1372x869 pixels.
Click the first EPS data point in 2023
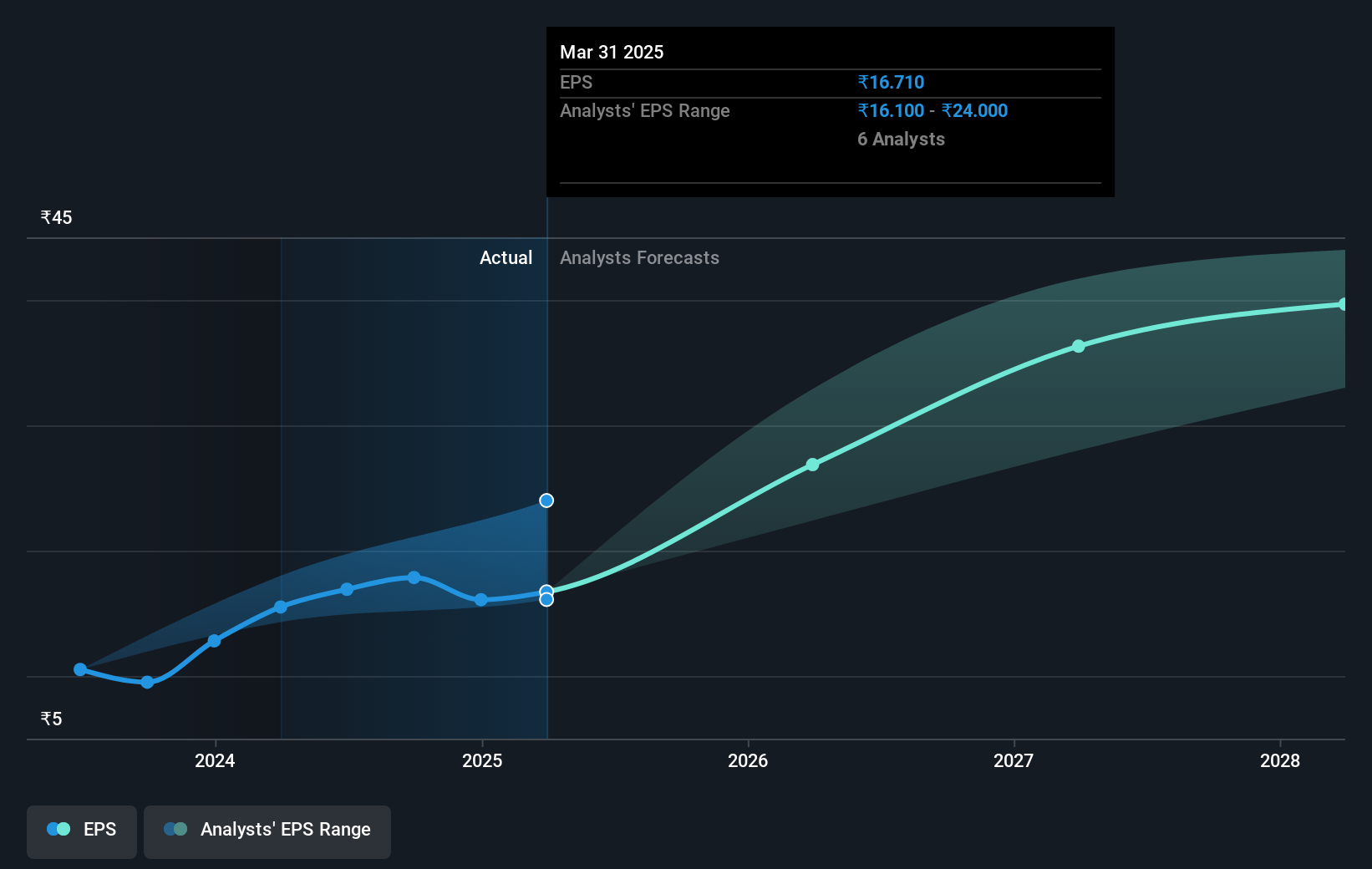80,669
